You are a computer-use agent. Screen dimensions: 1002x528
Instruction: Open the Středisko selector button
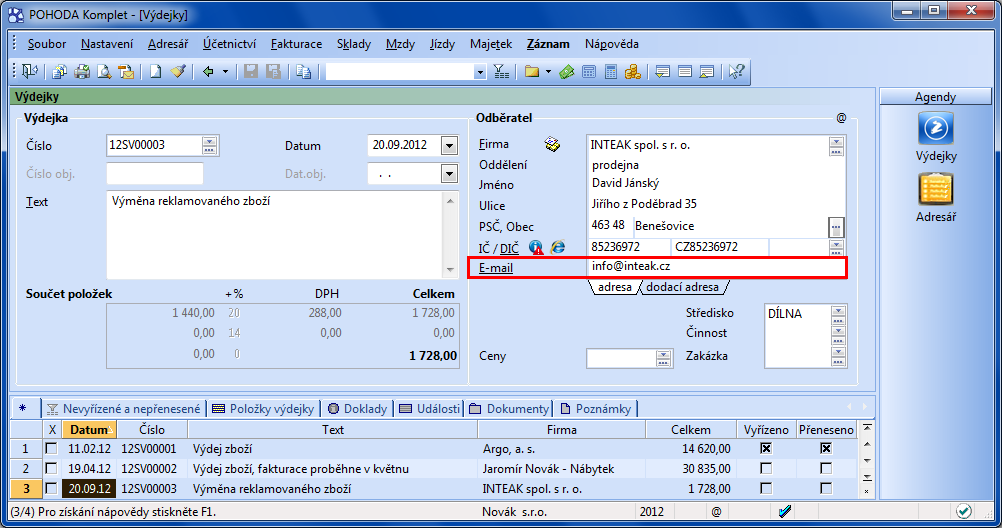pyautogui.click(x=838, y=314)
